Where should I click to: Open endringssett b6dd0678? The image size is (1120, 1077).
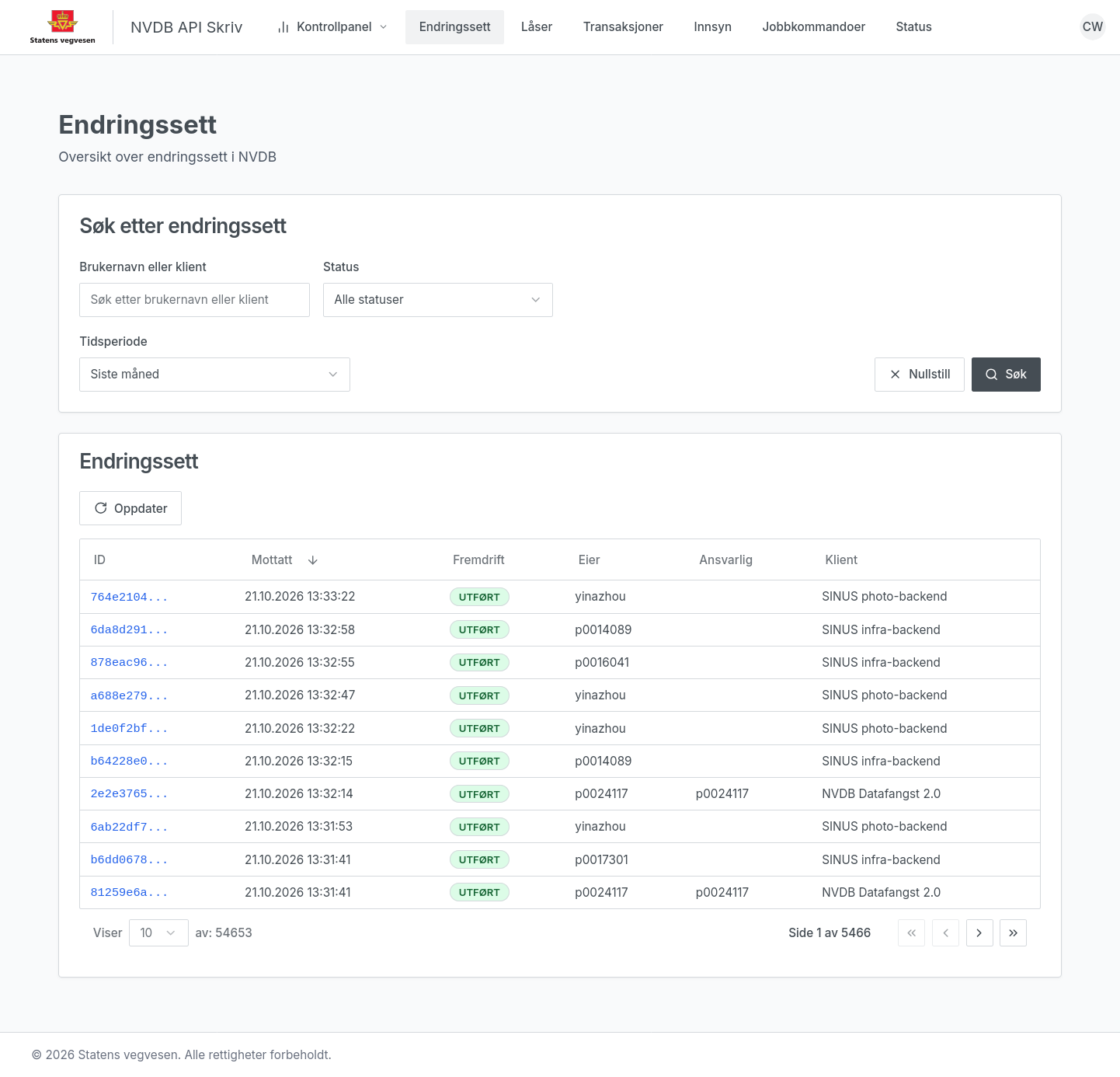click(129, 860)
